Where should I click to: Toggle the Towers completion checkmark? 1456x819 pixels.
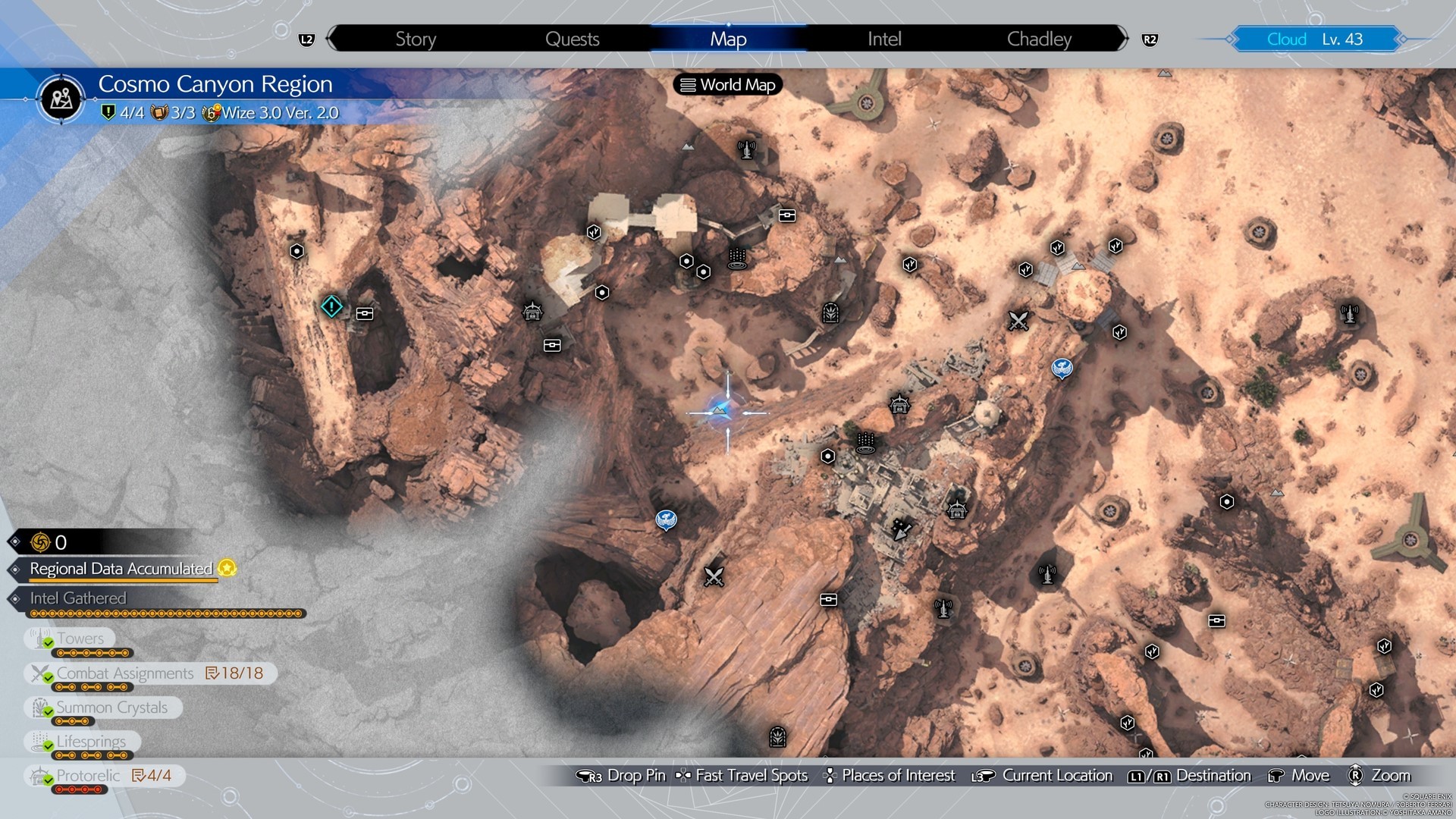tap(48, 643)
